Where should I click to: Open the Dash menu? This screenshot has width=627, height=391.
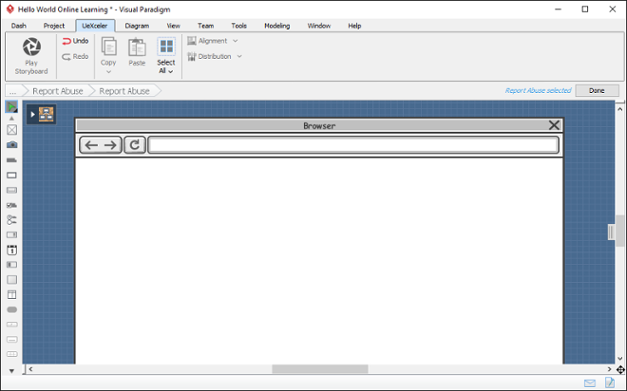[19, 26]
